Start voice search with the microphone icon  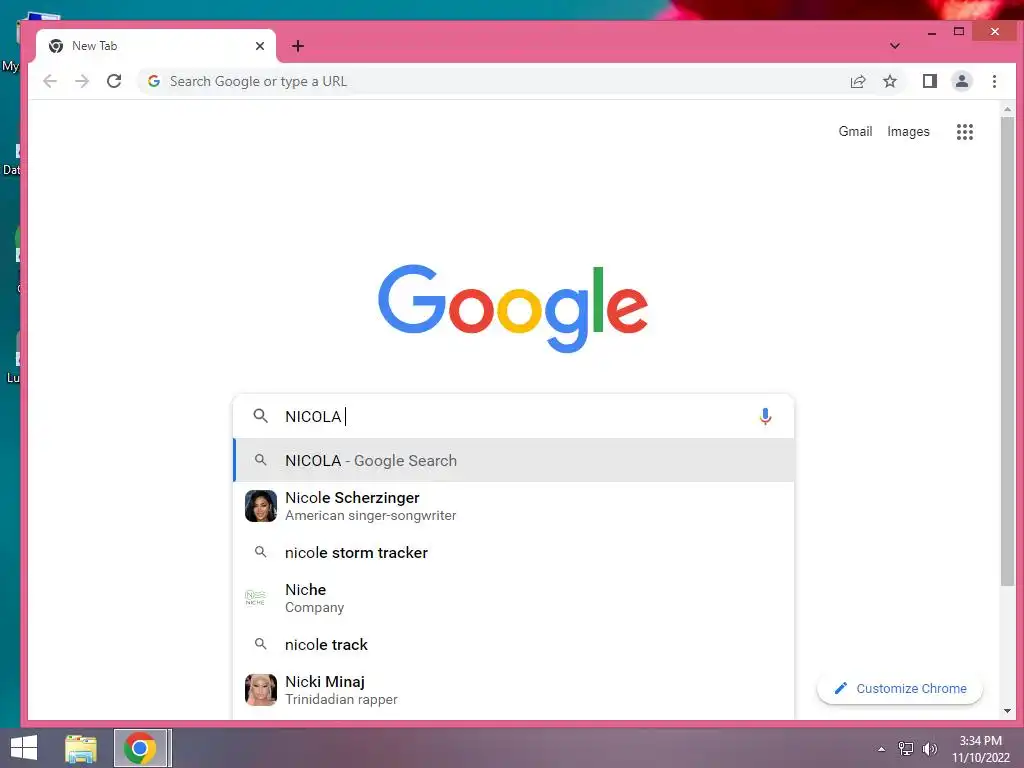[x=765, y=416]
